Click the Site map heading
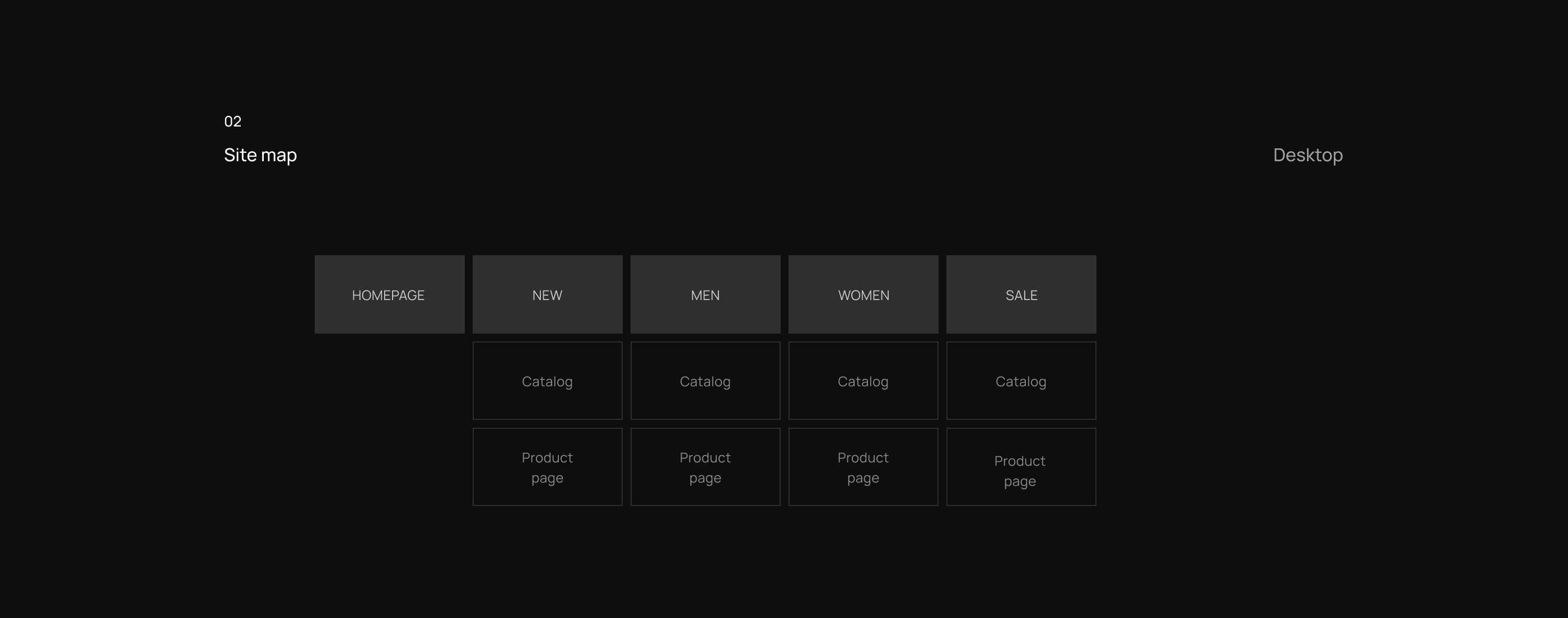 pyautogui.click(x=260, y=155)
